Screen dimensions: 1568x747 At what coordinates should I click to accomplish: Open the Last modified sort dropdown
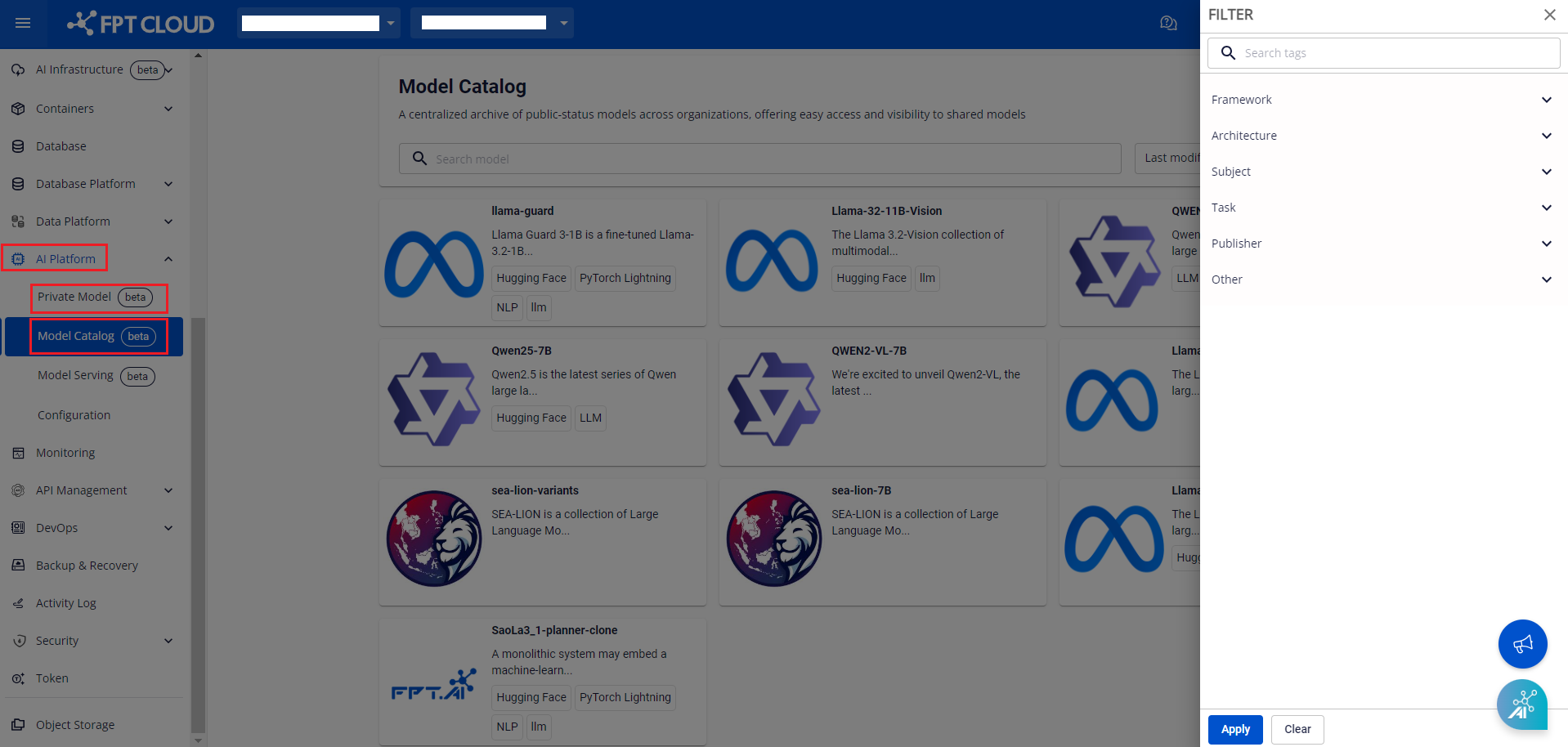point(1167,159)
